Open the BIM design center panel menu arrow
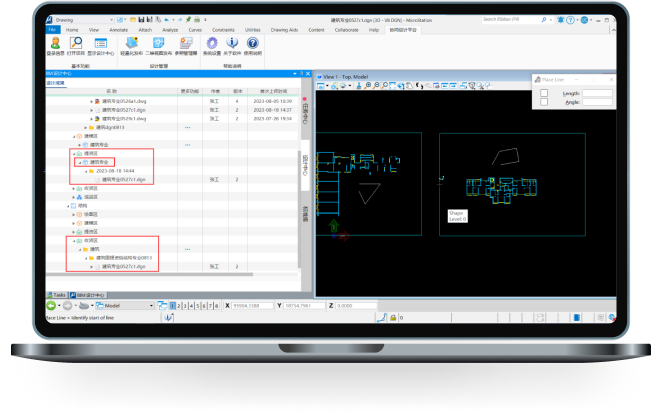This screenshot has width=663, height=414. click(x=295, y=74)
